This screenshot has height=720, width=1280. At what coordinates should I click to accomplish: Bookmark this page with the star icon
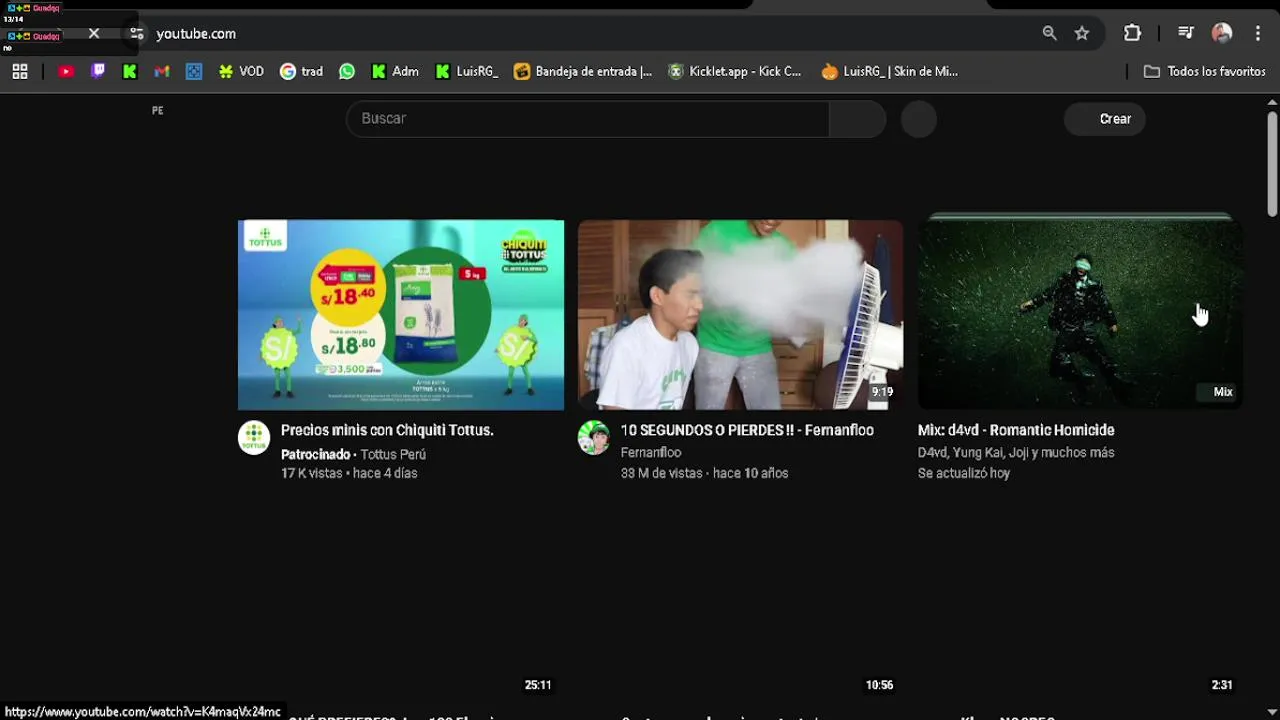pyautogui.click(x=1082, y=33)
